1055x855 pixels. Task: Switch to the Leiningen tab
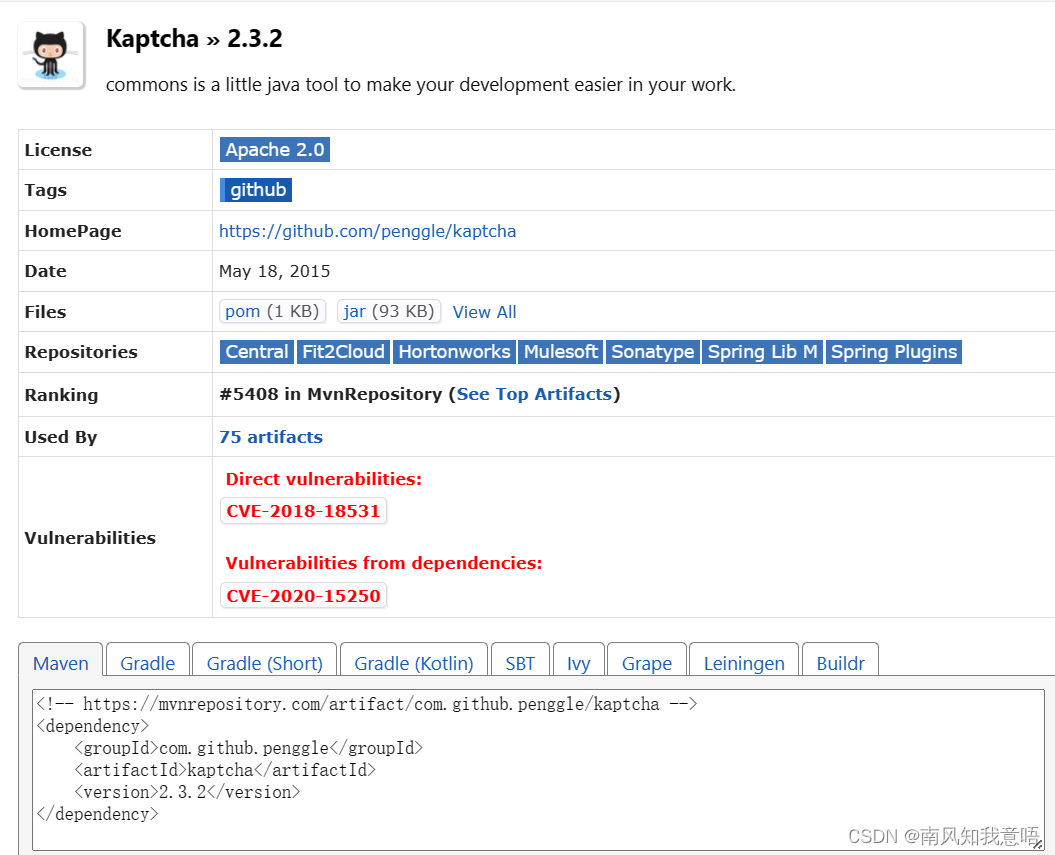[743, 663]
